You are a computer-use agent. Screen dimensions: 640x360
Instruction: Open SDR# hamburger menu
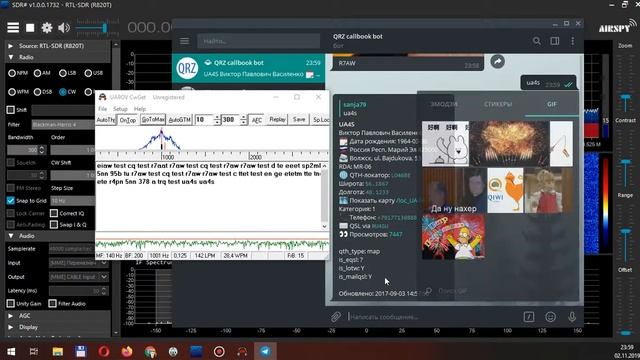click(13, 28)
